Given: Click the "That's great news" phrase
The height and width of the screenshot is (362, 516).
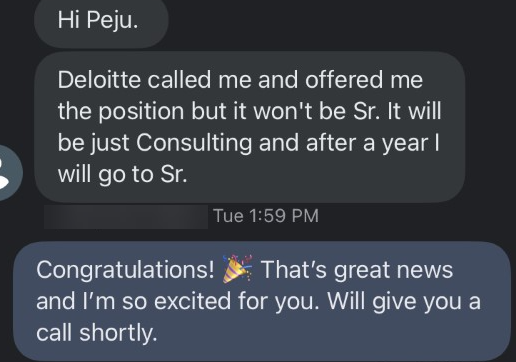Looking at the screenshot, I should 357,270.
